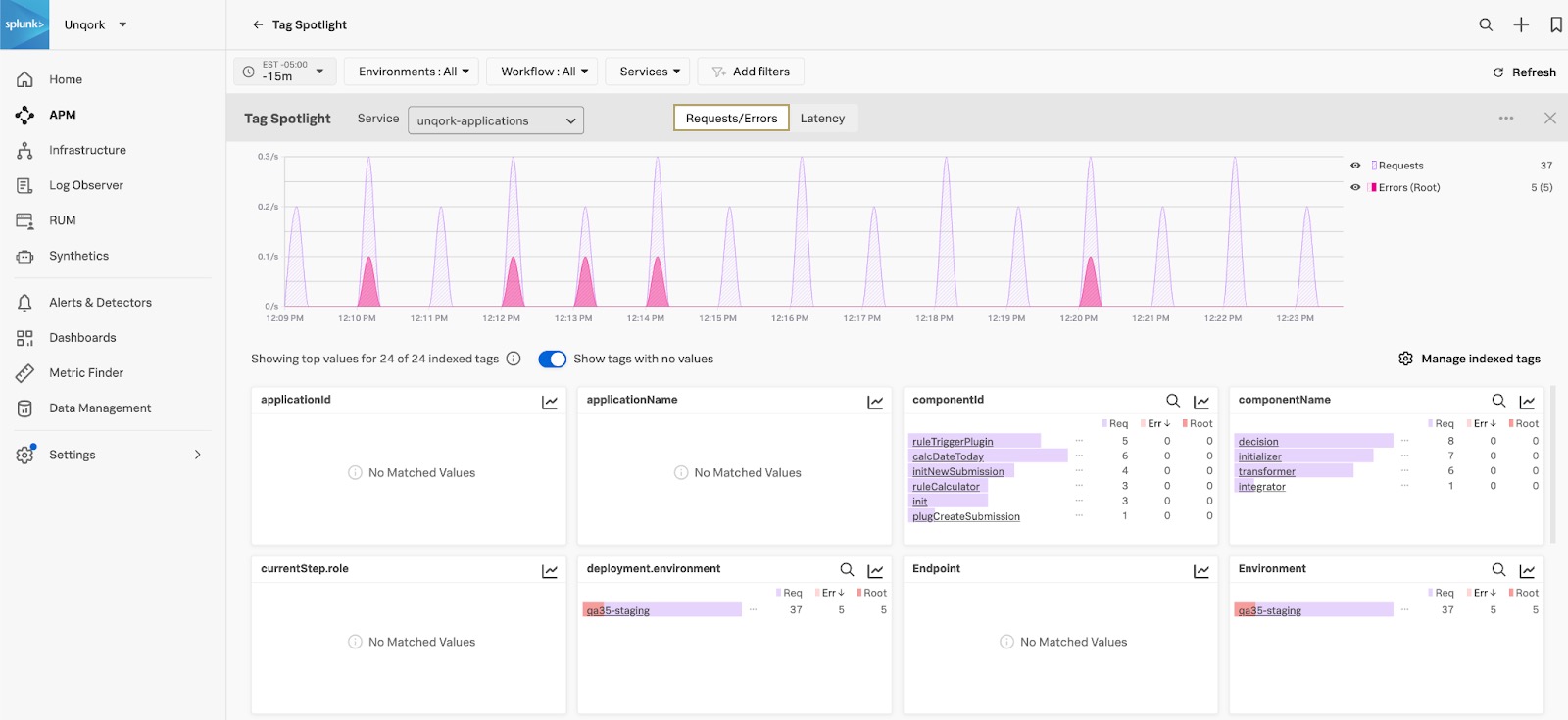This screenshot has height=720, width=1568.
Task: Switch to the Latency tab
Action: (x=822, y=119)
